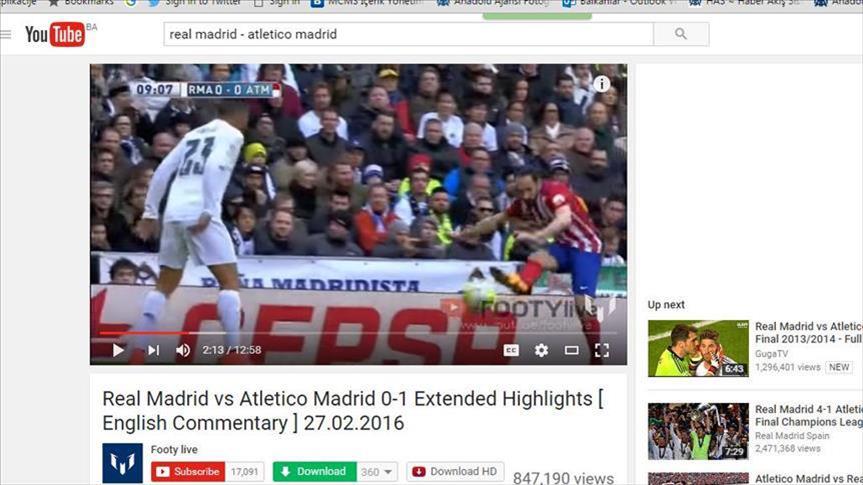863x485 pixels.
Task: Mute the video volume speaker icon
Action: click(183, 350)
